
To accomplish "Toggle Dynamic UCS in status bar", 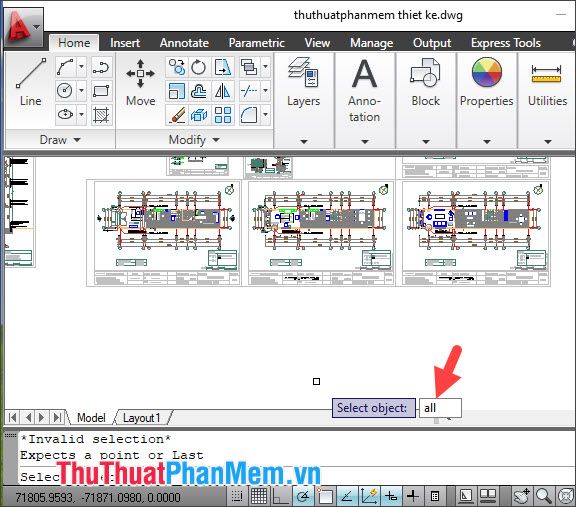I will pos(369,496).
